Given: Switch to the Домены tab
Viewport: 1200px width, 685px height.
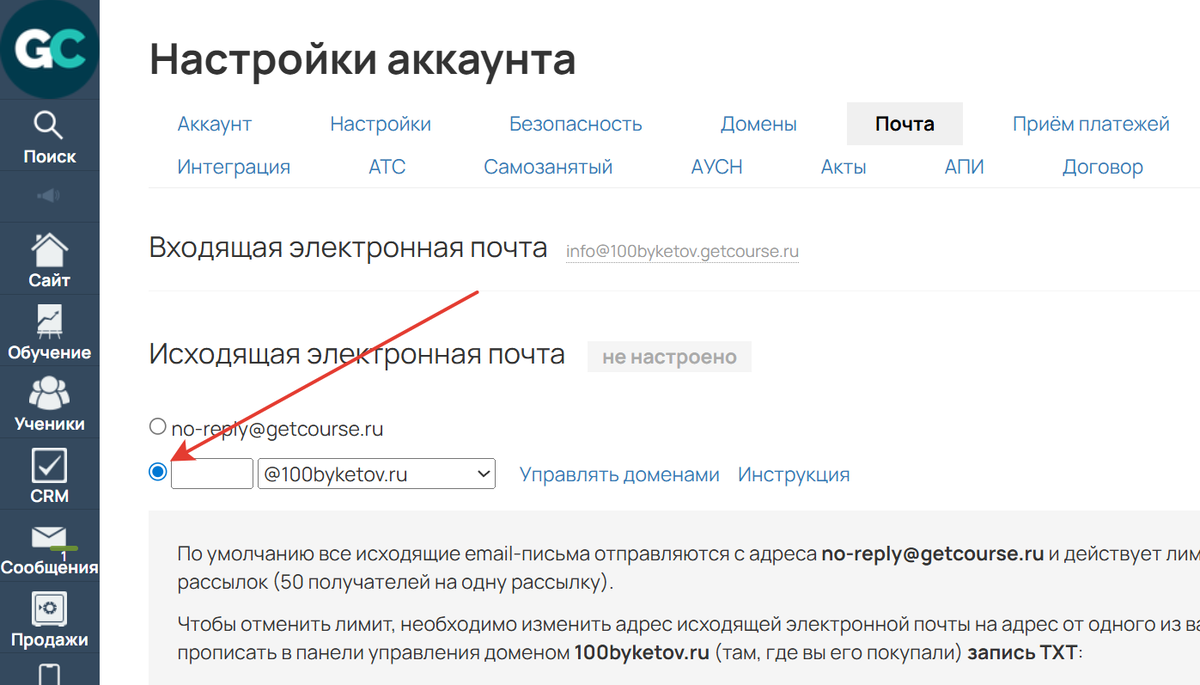Looking at the screenshot, I should coord(759,124).
